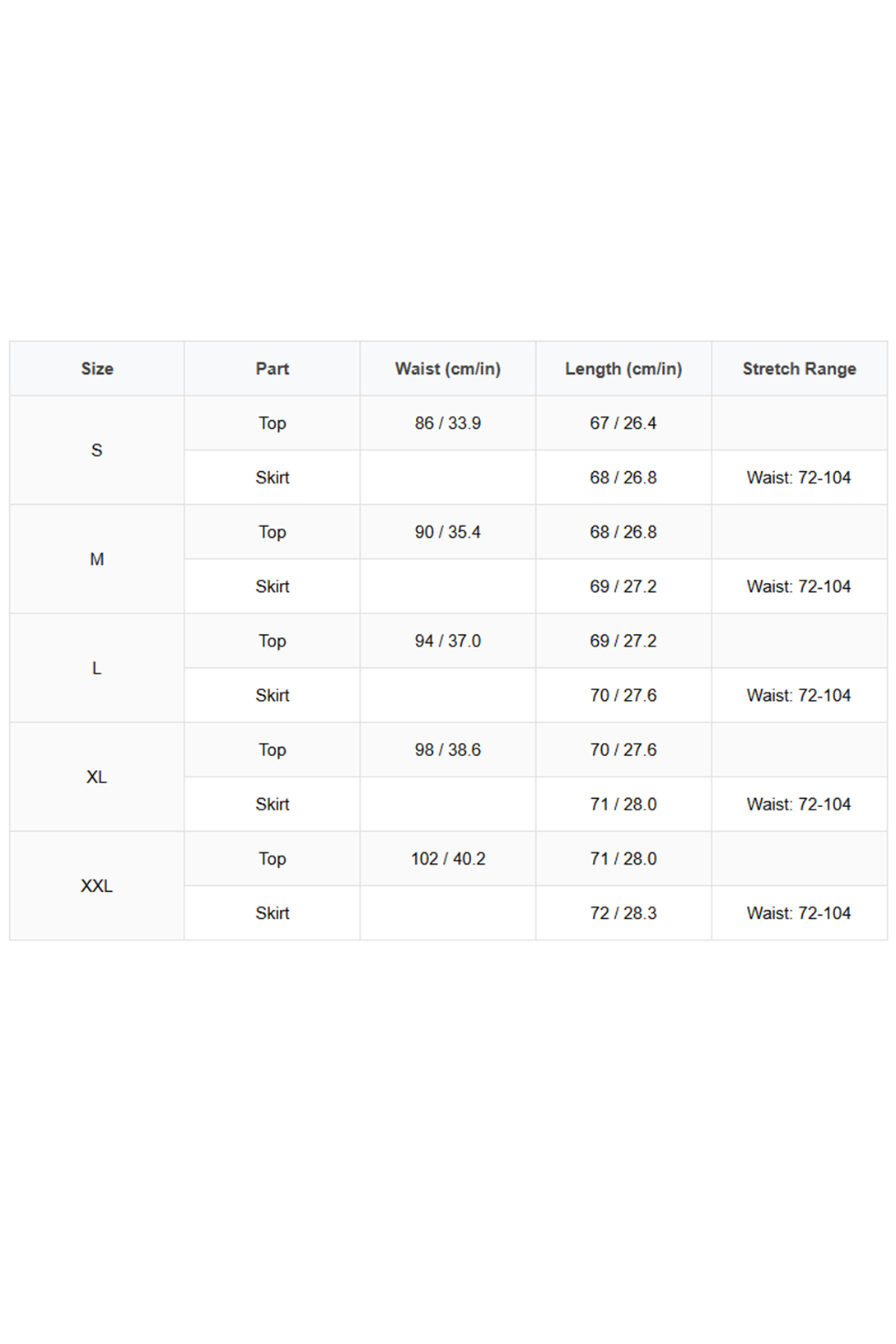Select the 94 / 37.0 waist cell

[x=448, y=641]
